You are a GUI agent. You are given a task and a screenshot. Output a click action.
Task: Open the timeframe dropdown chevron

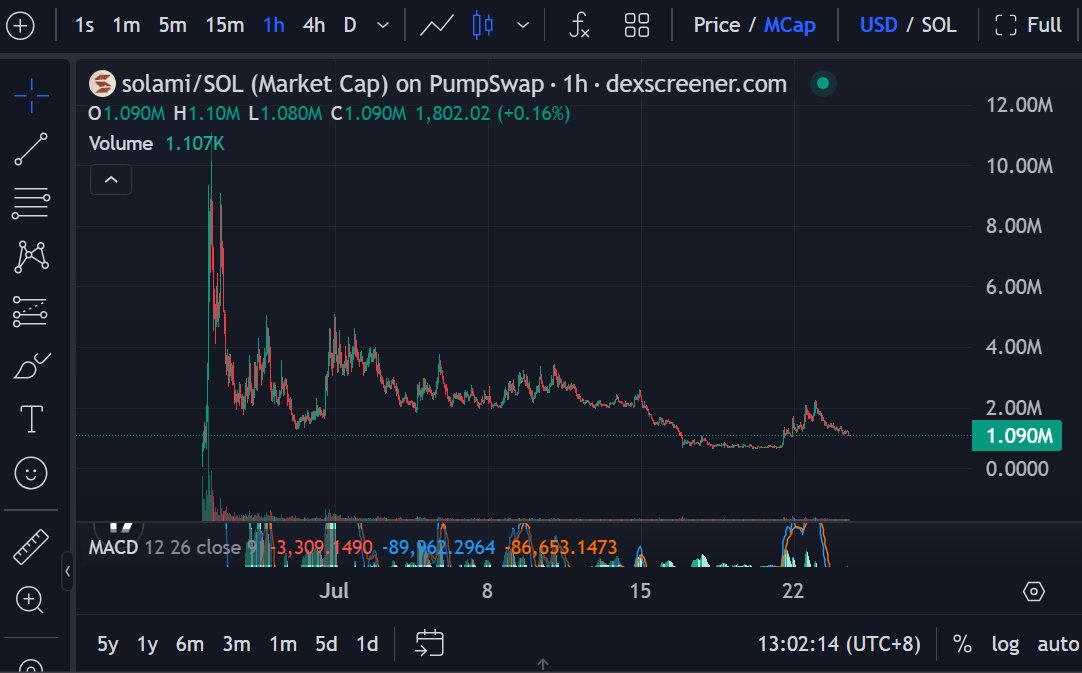pyautogui.click(x=383, y=26)
